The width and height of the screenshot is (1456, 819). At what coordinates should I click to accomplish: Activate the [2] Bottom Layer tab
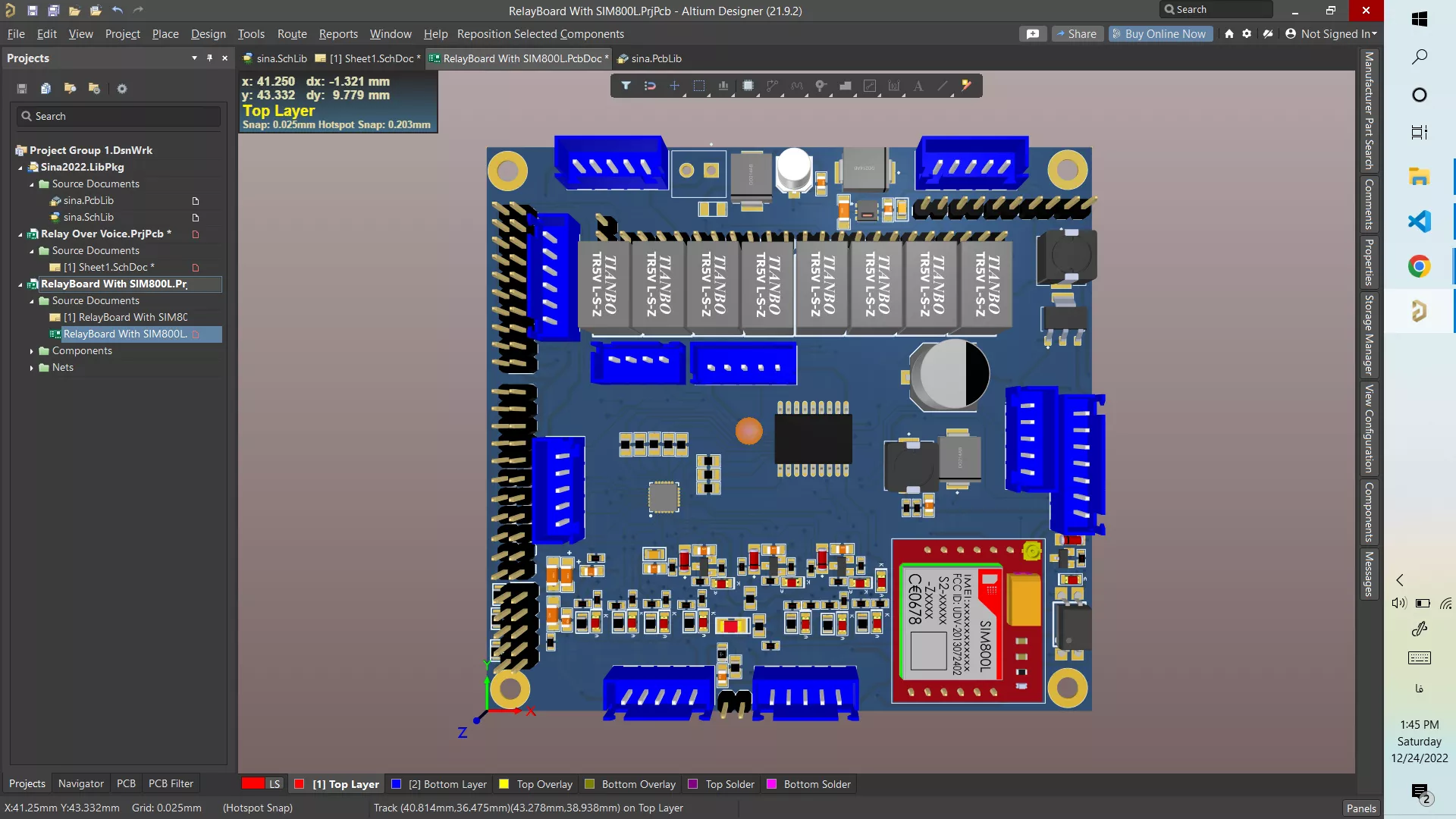coord(439,784)
